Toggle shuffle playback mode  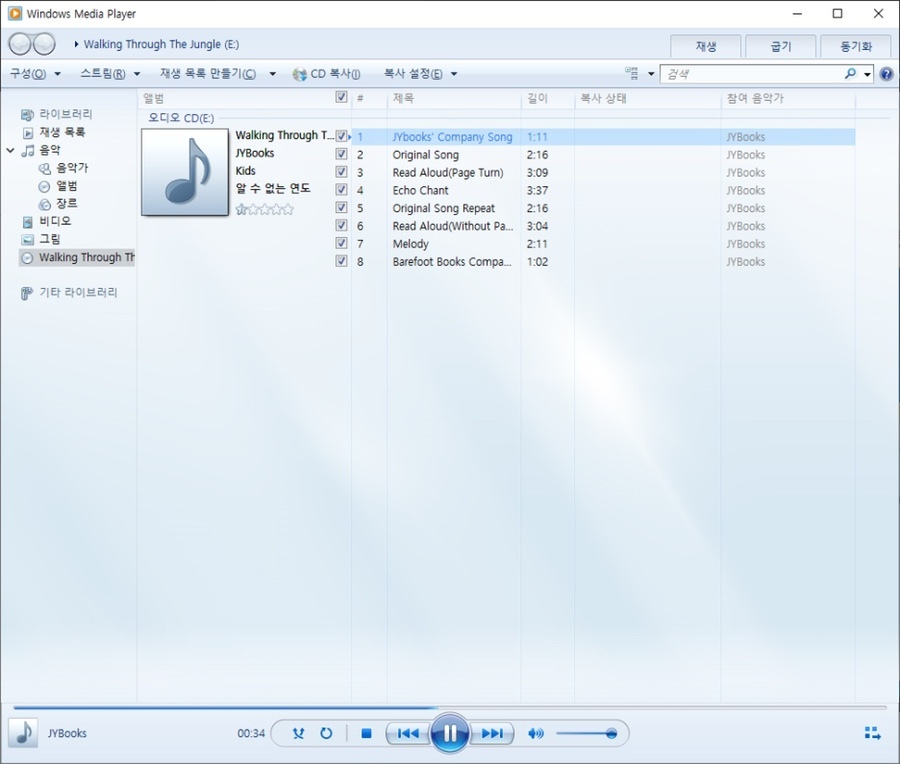[298, 733]
